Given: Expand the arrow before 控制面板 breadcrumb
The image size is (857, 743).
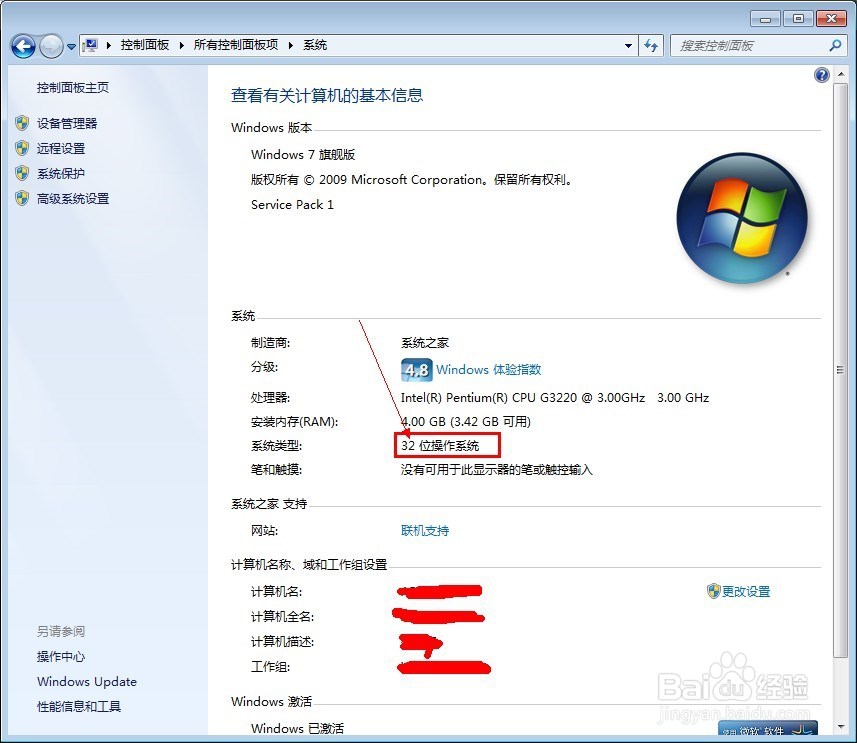Looking at the screenshot, I should coord(108,45).
